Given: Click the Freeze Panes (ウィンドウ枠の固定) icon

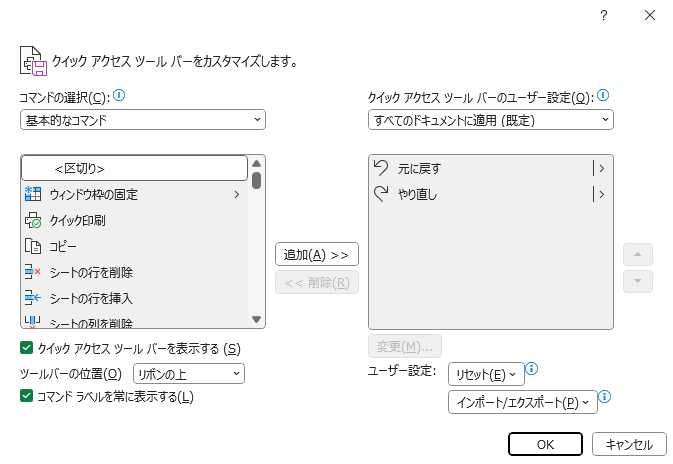Looking at the screenshot, I should pyautogui.click(x=32, y=194).
